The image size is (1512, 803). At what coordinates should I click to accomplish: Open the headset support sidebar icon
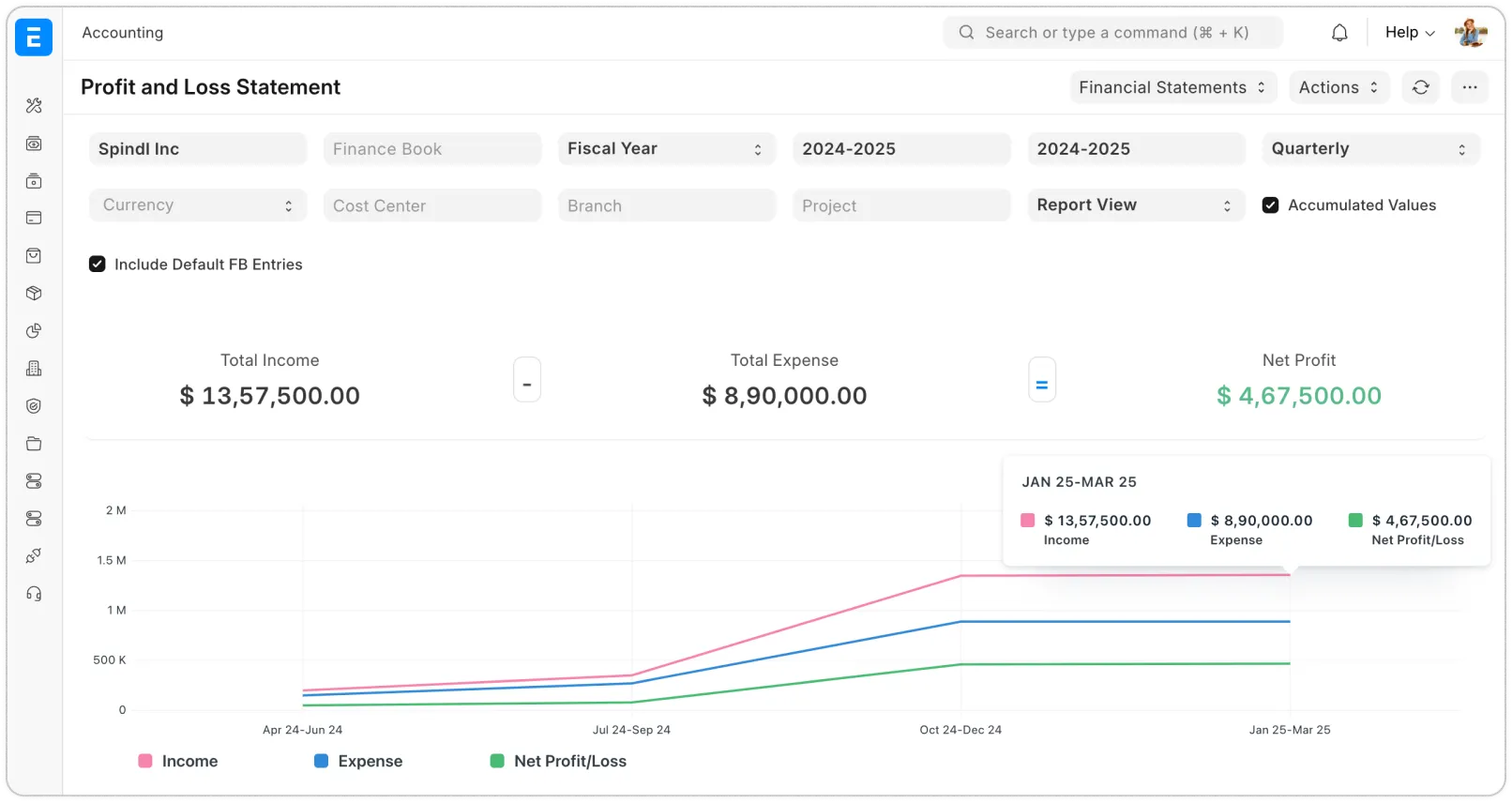tap(35, 594)
